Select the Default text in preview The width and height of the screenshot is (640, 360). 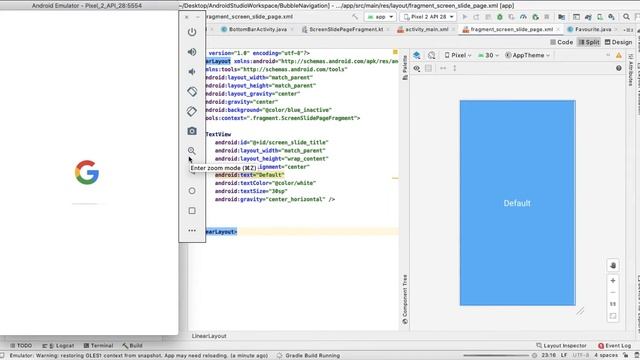tap(517, 203)
